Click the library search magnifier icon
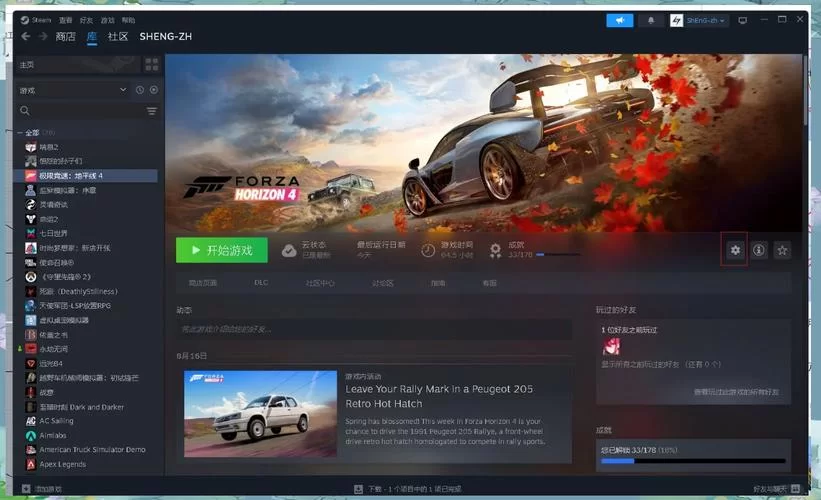The image size is (821, 500). 25,110
